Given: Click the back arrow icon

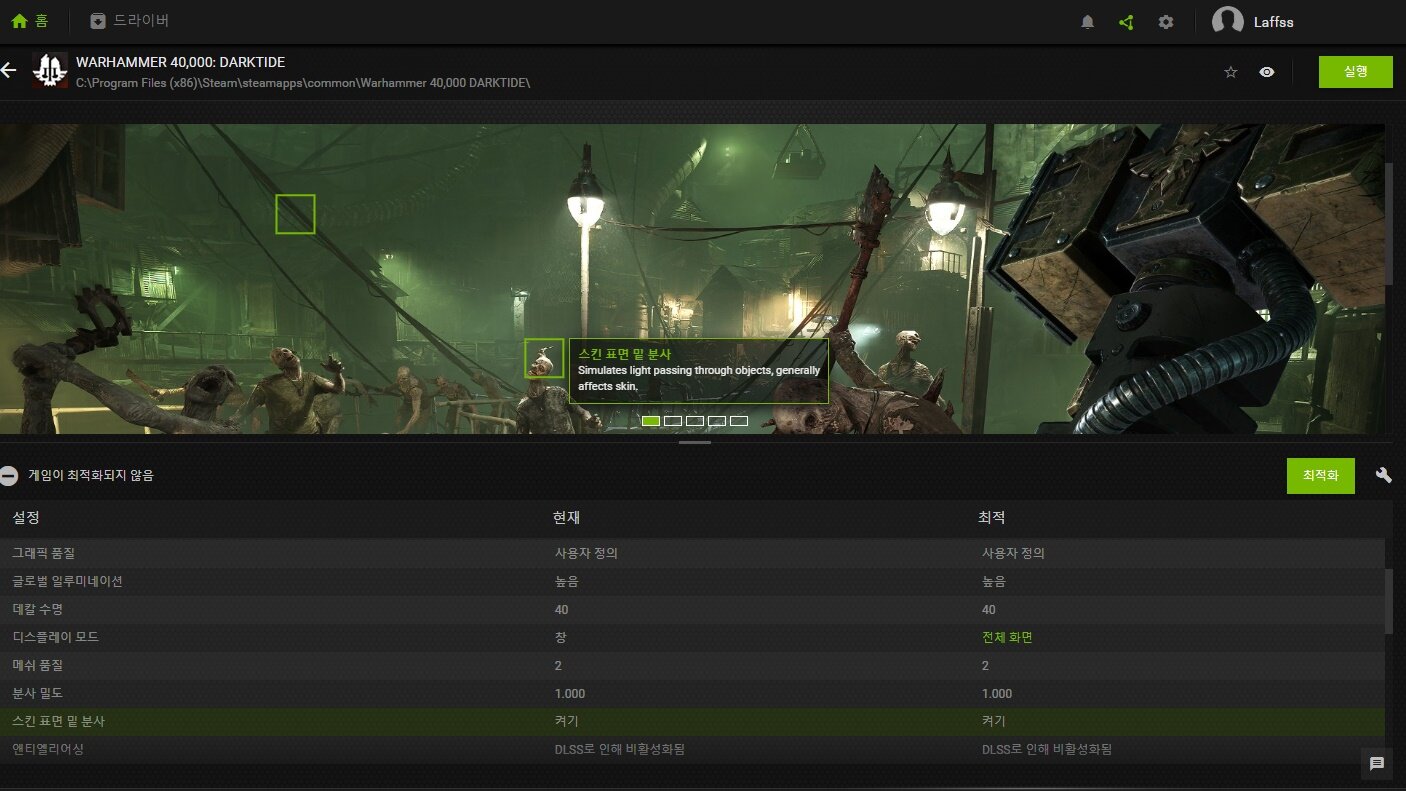Looking at the screenshot, I should tap(9, 70).
